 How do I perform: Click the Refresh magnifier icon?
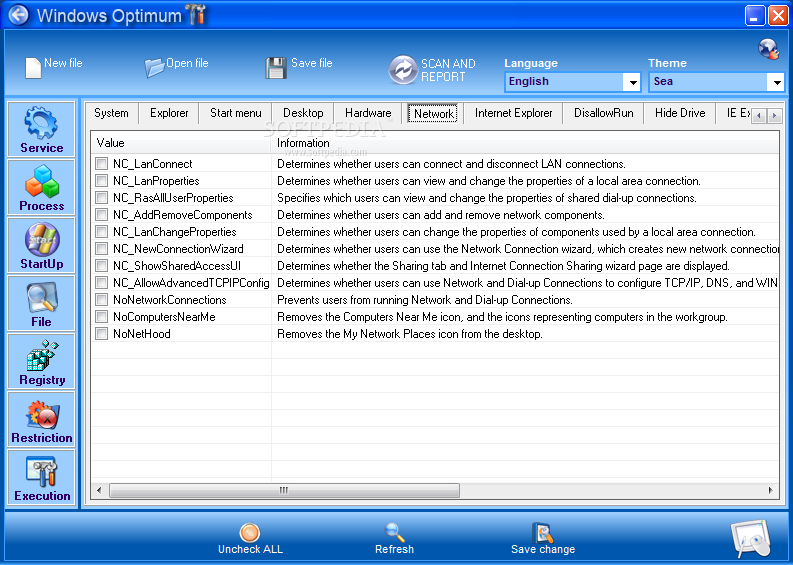pyautogui.click(x=394, y=532)
